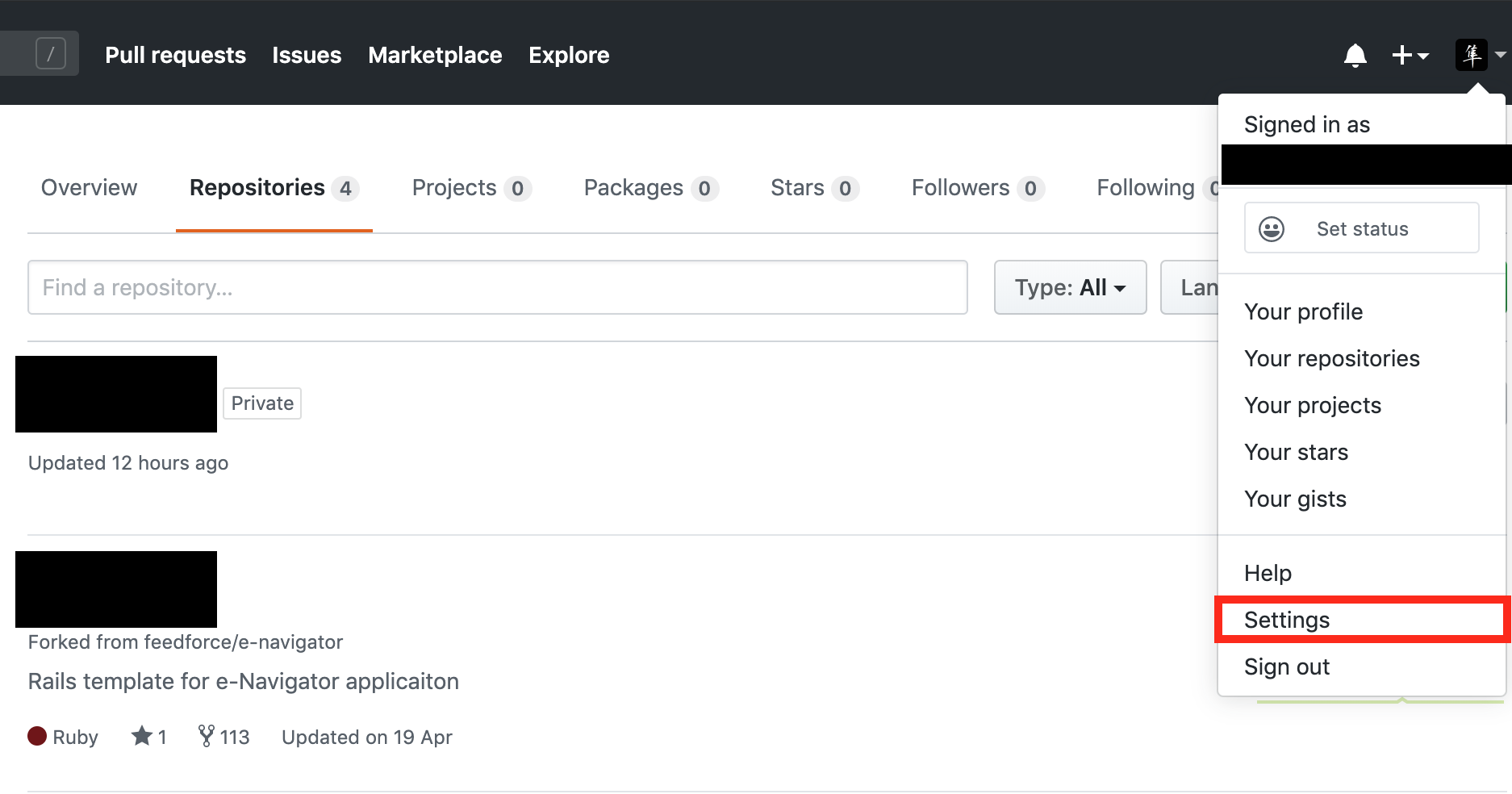Screen dimensions: 1512x794
Task: Open the notifications bell
Action: (1355, 55)
